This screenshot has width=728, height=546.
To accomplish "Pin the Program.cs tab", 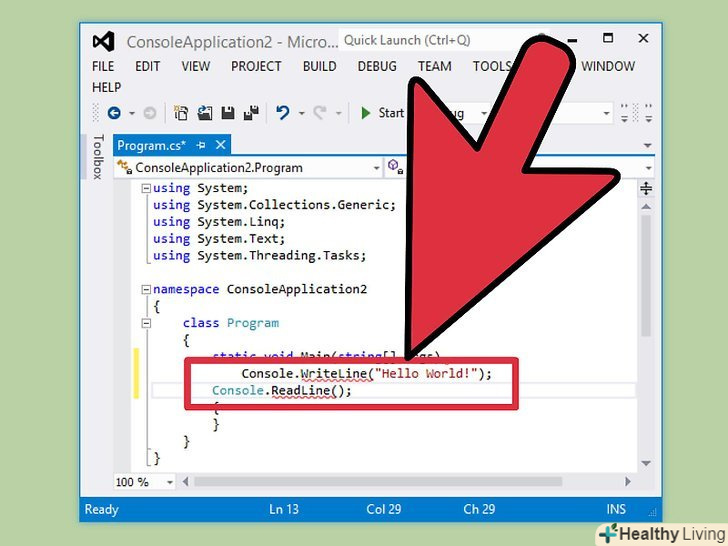I will (201, 145).
